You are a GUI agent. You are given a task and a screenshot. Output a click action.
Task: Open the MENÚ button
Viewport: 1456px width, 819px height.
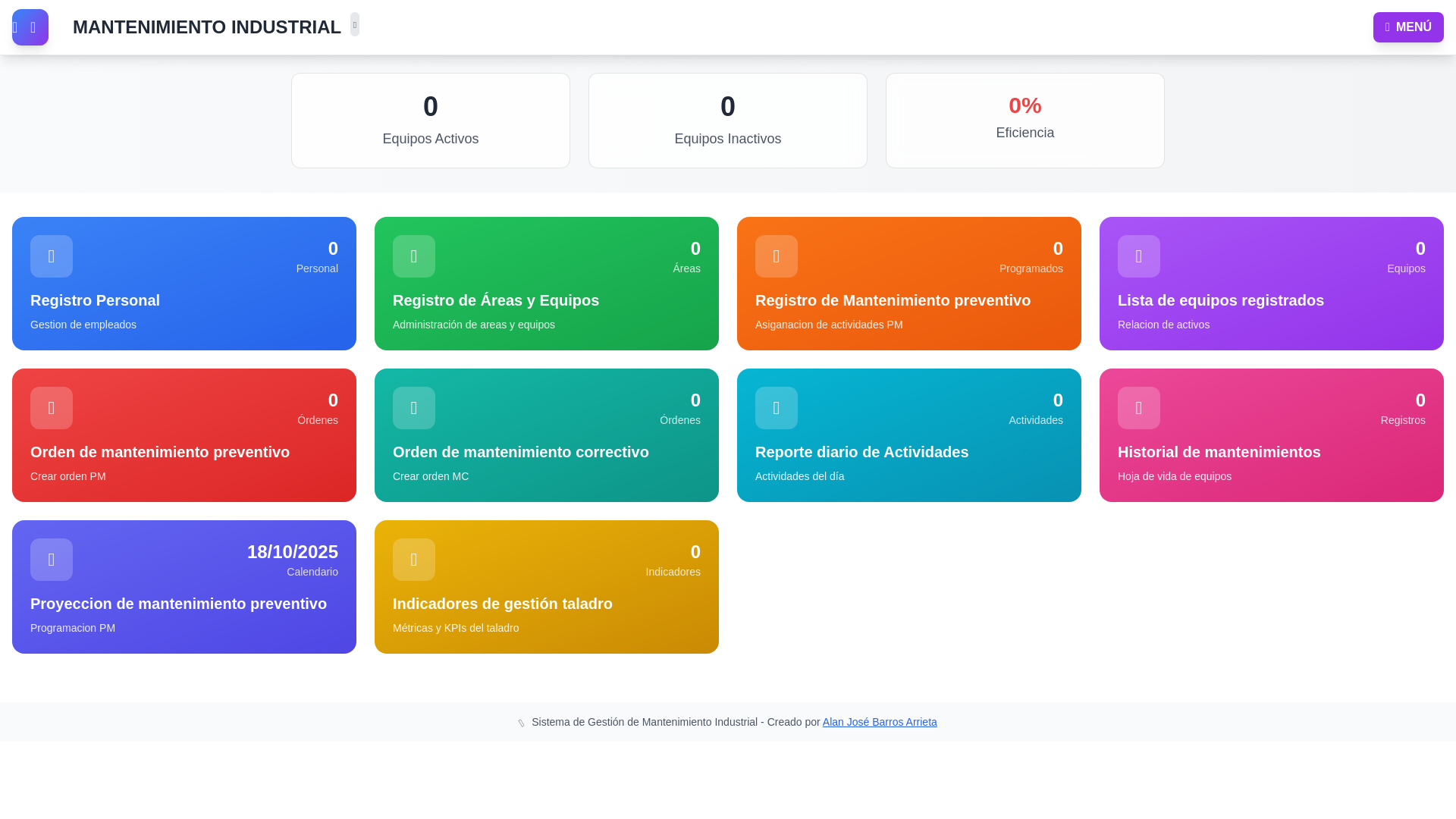tap(1408, 27)
